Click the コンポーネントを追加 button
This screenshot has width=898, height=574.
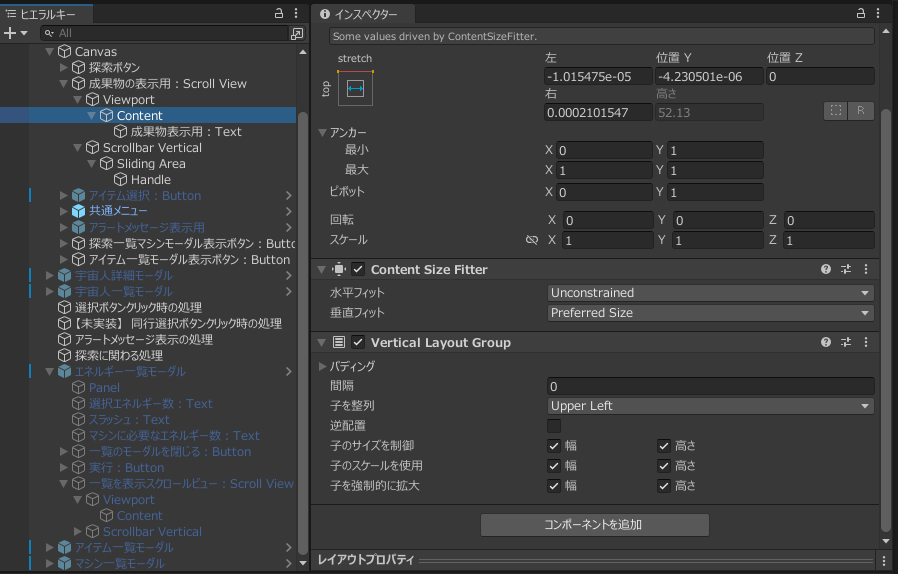(x=594, y=525)
